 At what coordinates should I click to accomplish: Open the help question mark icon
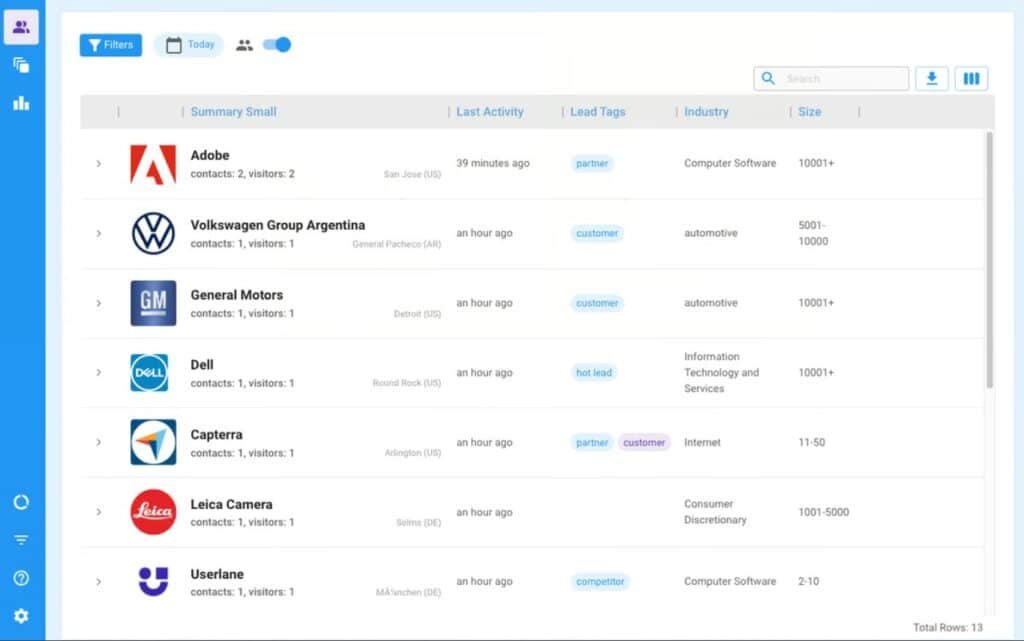[x=21, y=578]
